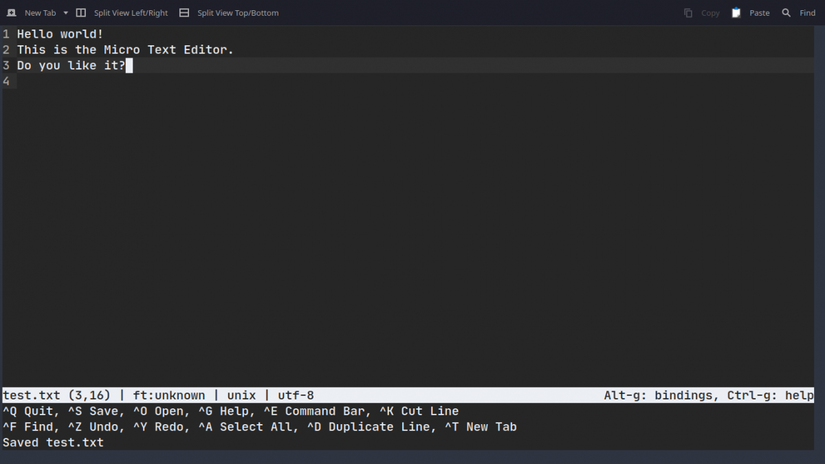
Task: Click the '^A Select All' hint
Action: 245,427
